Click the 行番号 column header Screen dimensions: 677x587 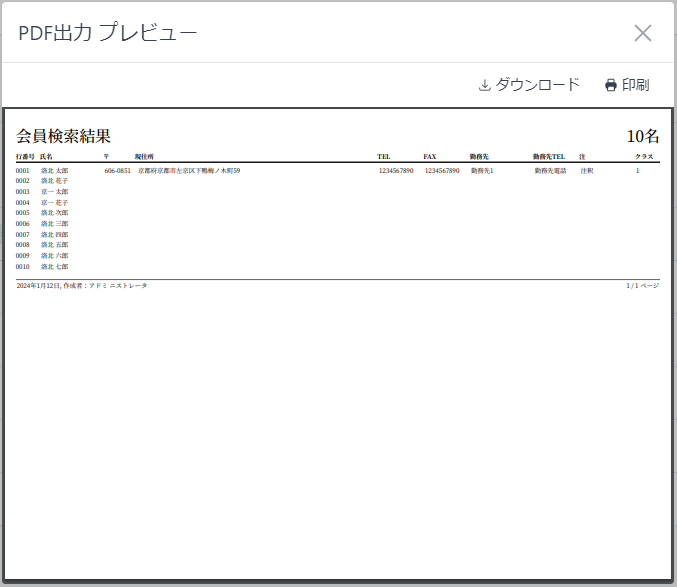click(x=25, y=157)
